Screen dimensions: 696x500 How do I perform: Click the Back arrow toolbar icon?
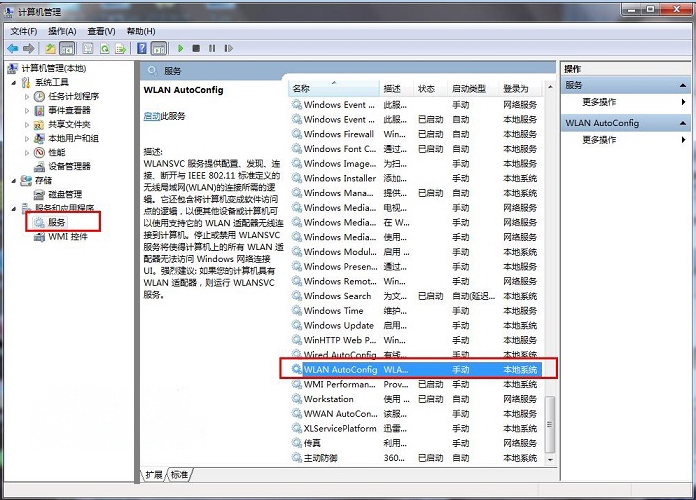pos(13,48)
